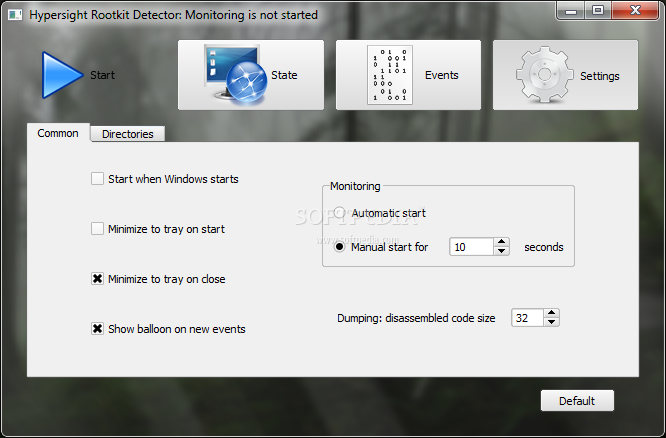This screenshot has width=666, height=438.
Task: Select the Automatic start radio option
Action: [339, 212]
